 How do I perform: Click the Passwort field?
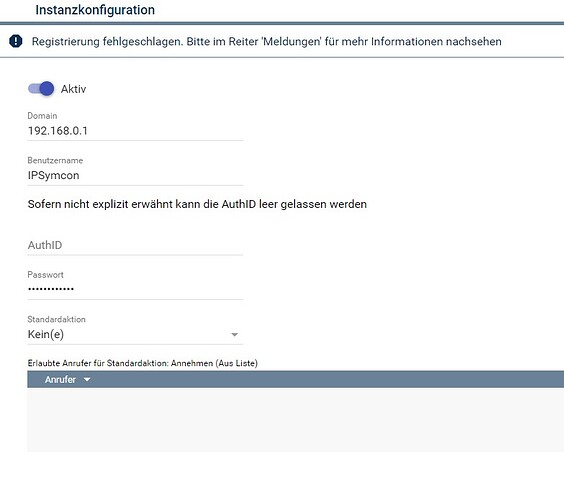[135, 290]
